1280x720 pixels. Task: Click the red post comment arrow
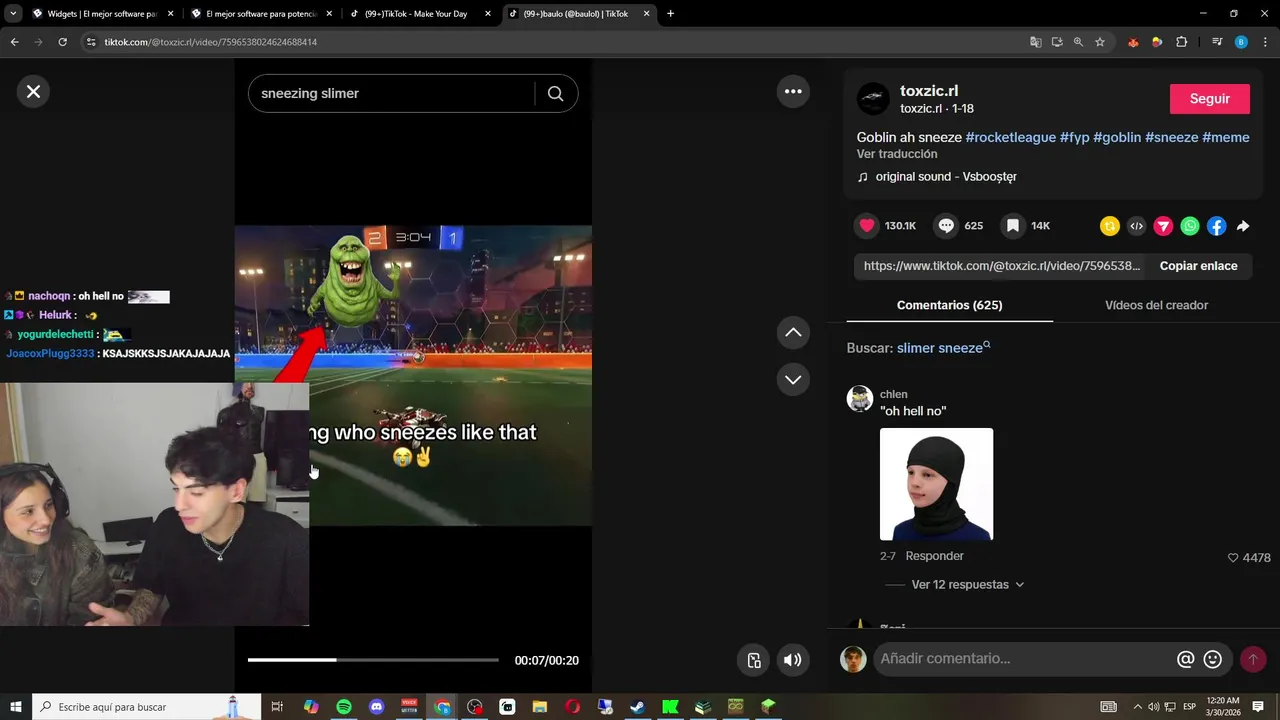[x=1253, y=659]
